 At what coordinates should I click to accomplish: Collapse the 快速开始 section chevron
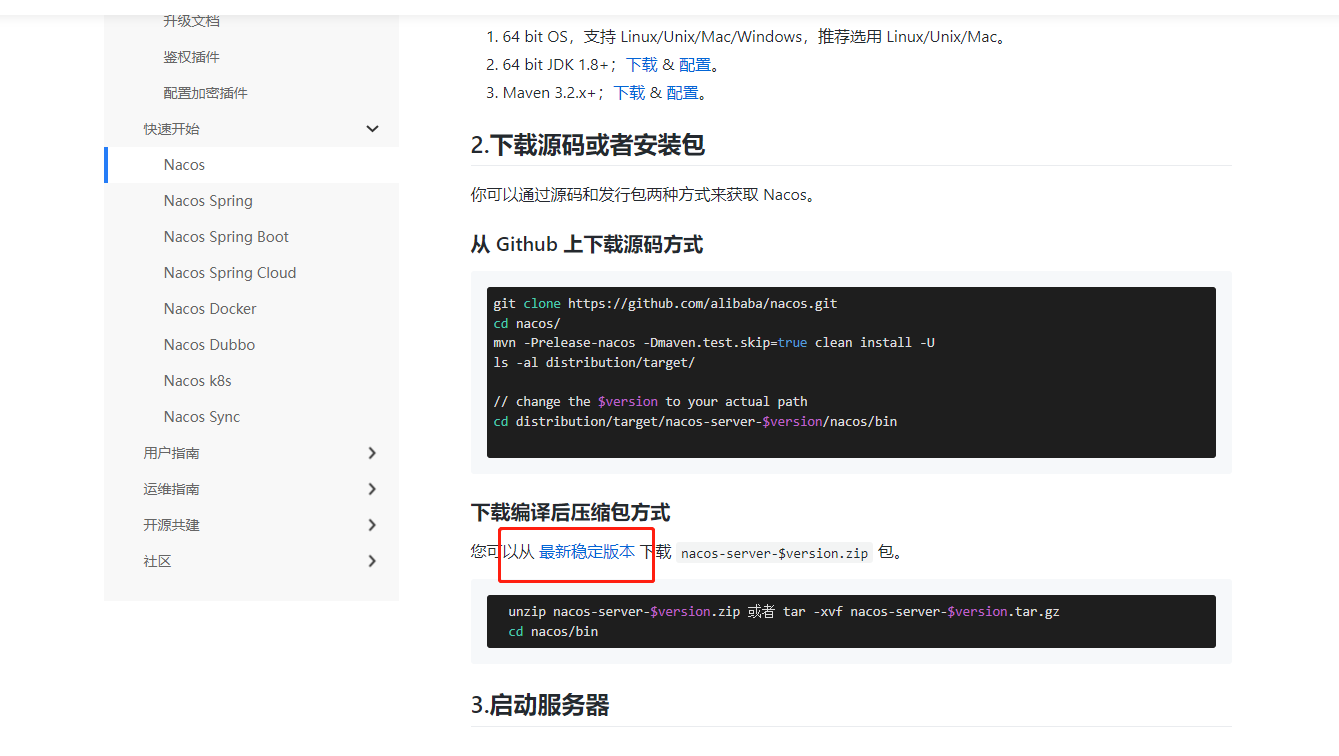pos(372,129)
